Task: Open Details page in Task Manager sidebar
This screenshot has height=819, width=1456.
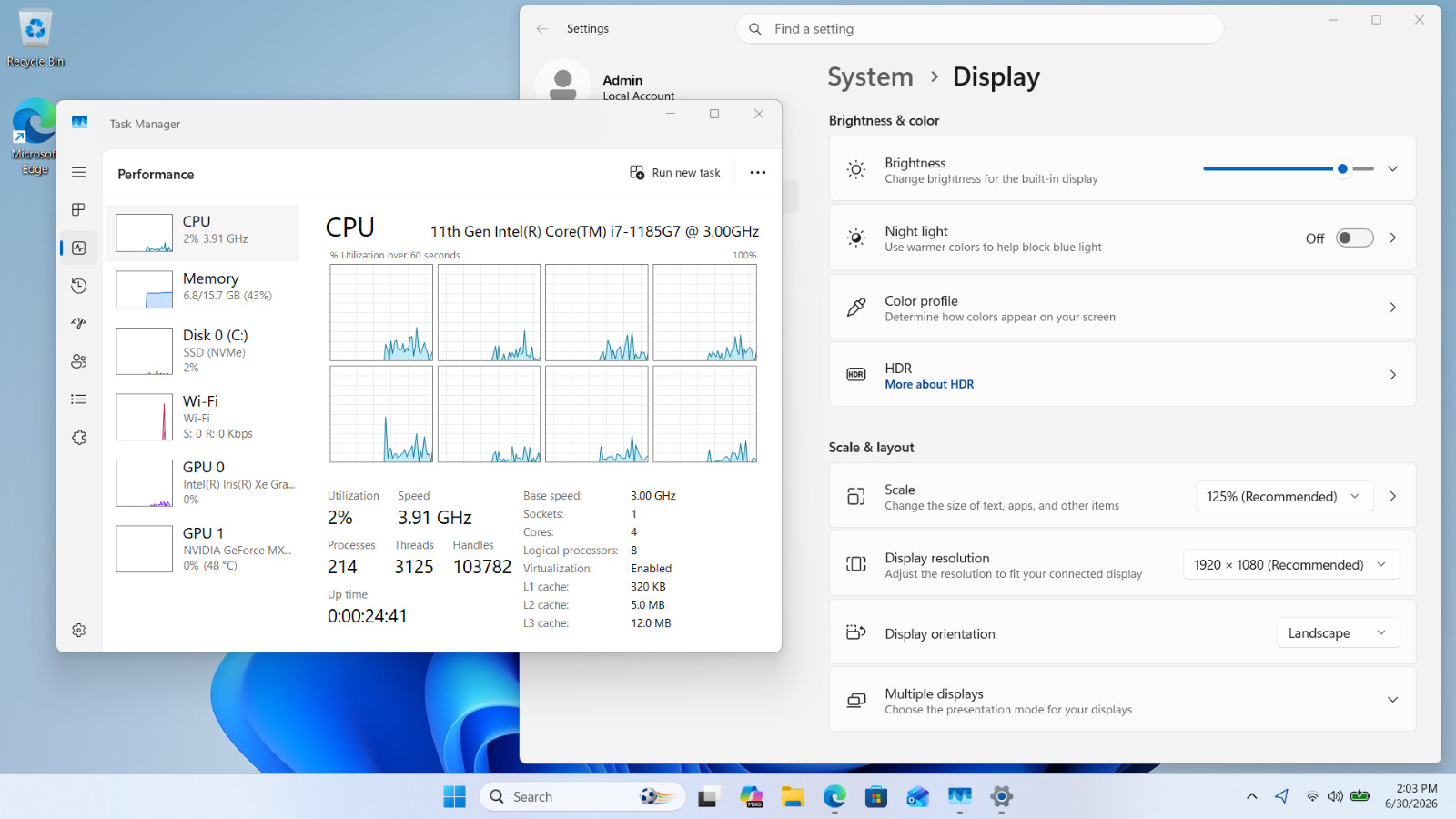Action: click(79, 399)
